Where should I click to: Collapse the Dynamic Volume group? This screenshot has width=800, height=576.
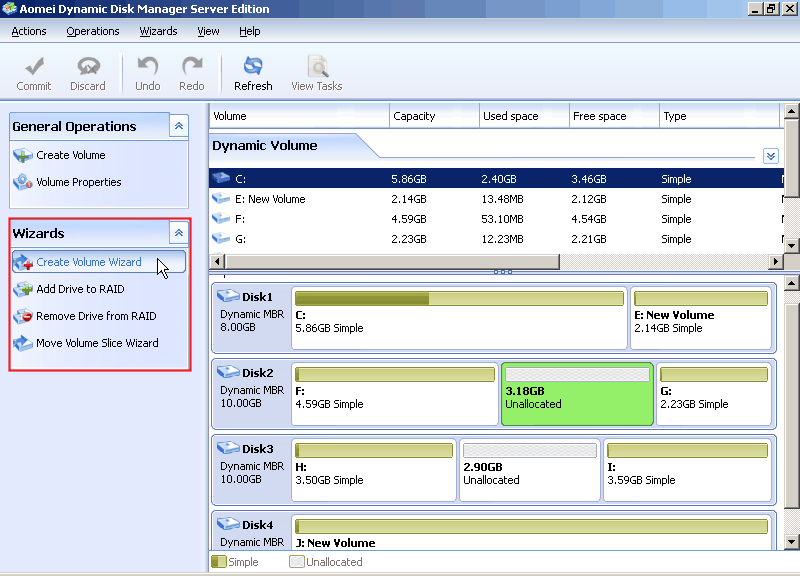[x=770, y=156]
